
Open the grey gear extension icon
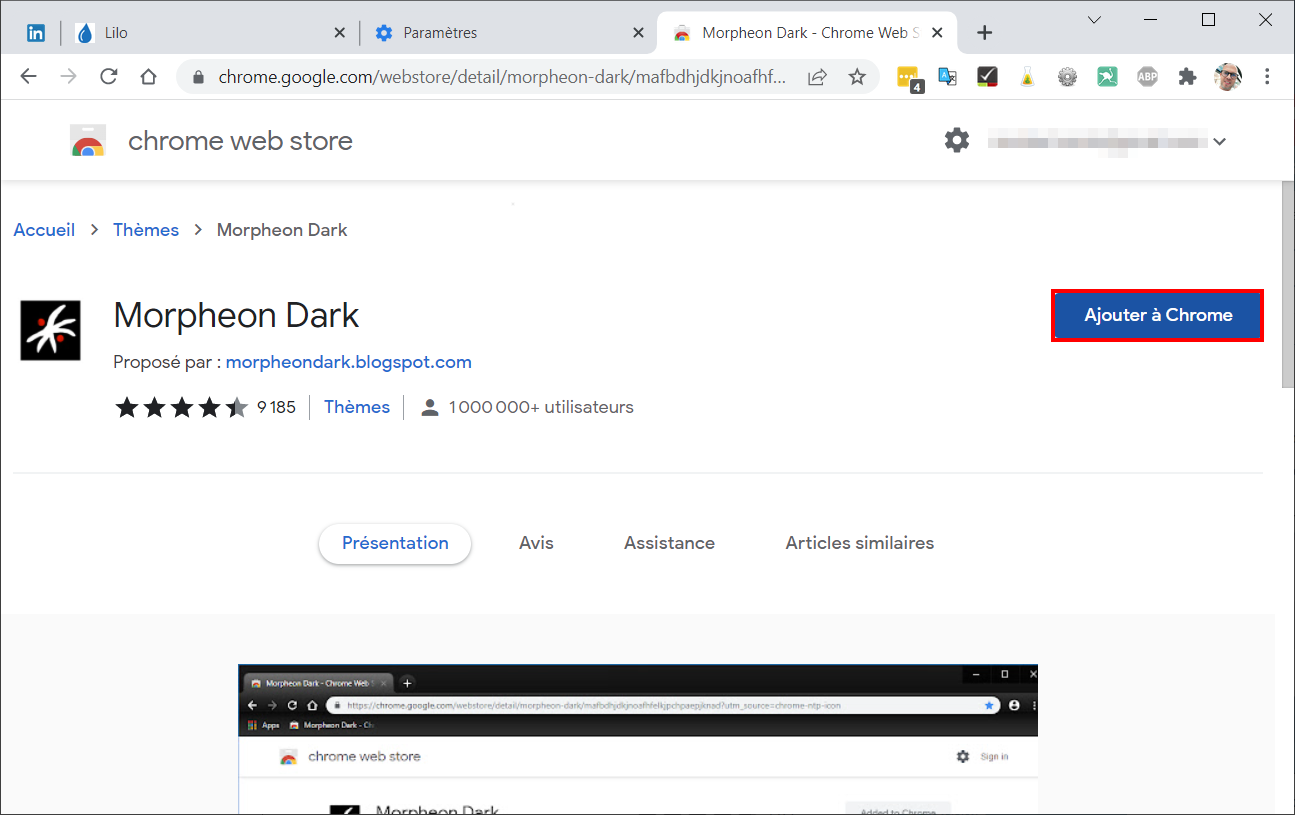coord(1067,77)
